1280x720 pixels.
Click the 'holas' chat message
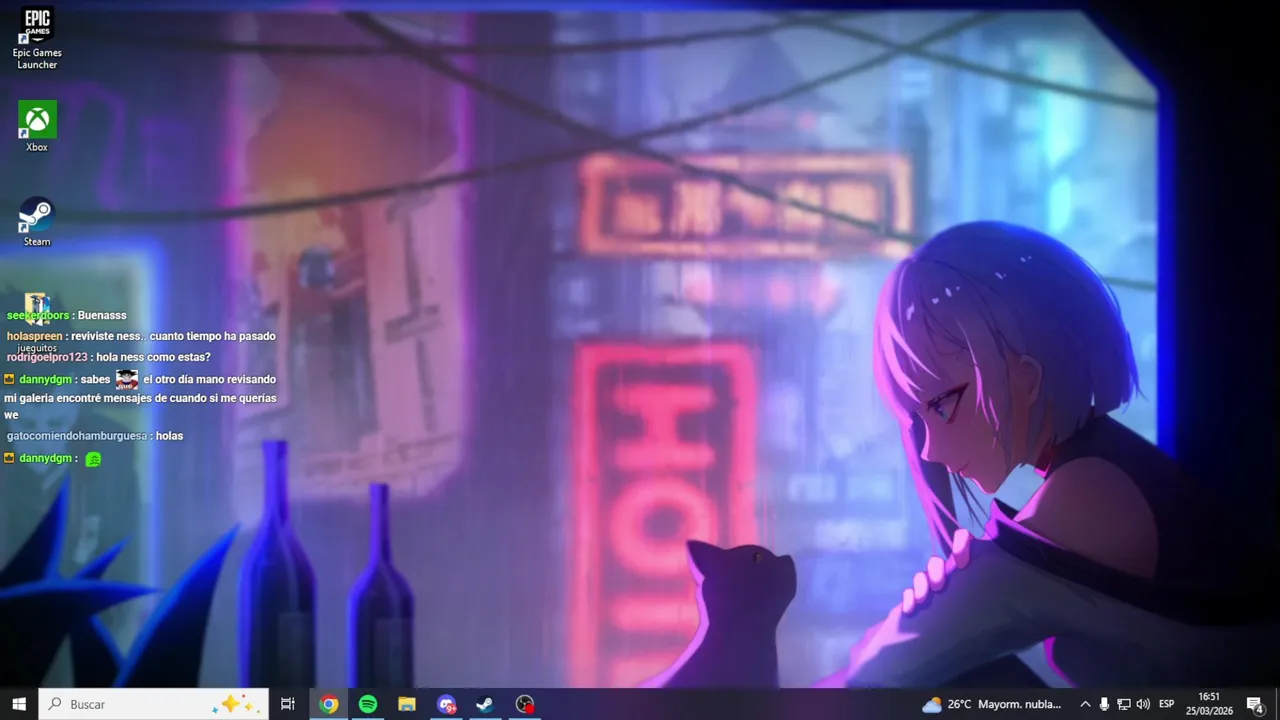tap(169, 436)
